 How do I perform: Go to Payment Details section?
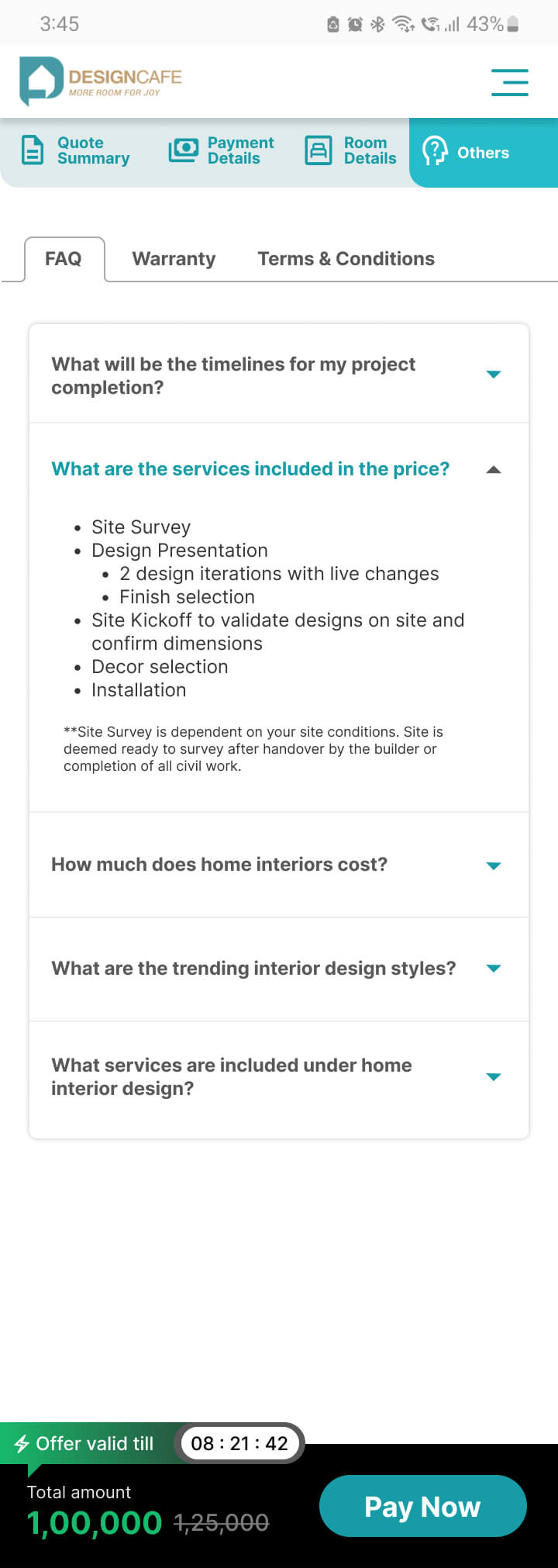(240, 150)
